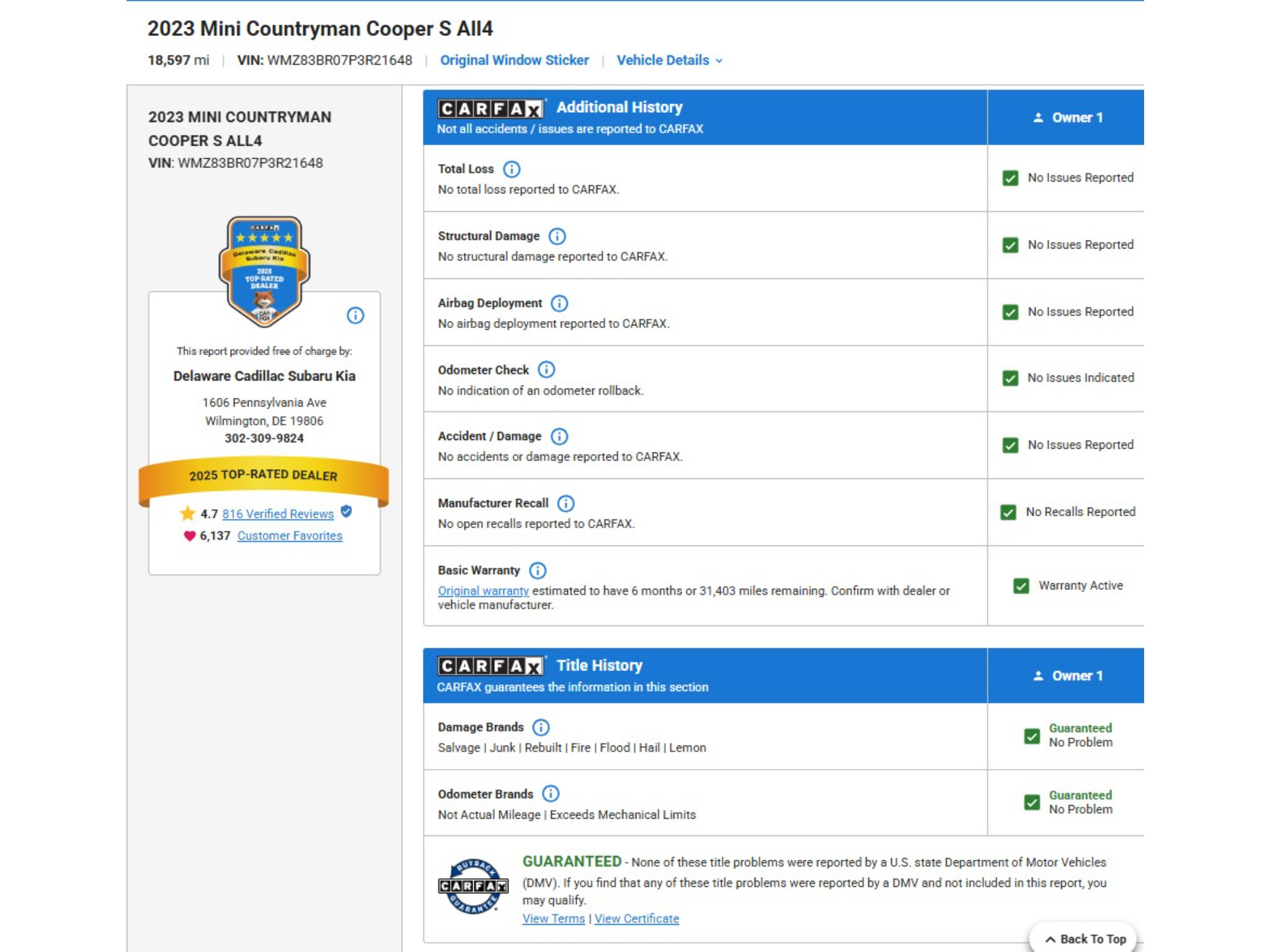
Task: Expand the Vehicle Details dropdown
Action: click(x=670, y=60)
